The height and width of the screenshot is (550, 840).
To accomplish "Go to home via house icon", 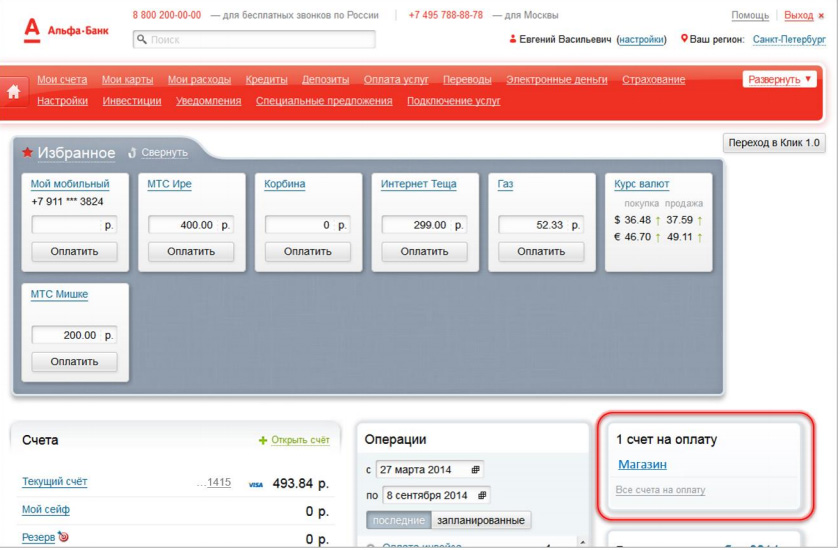I will pos(14,92).
